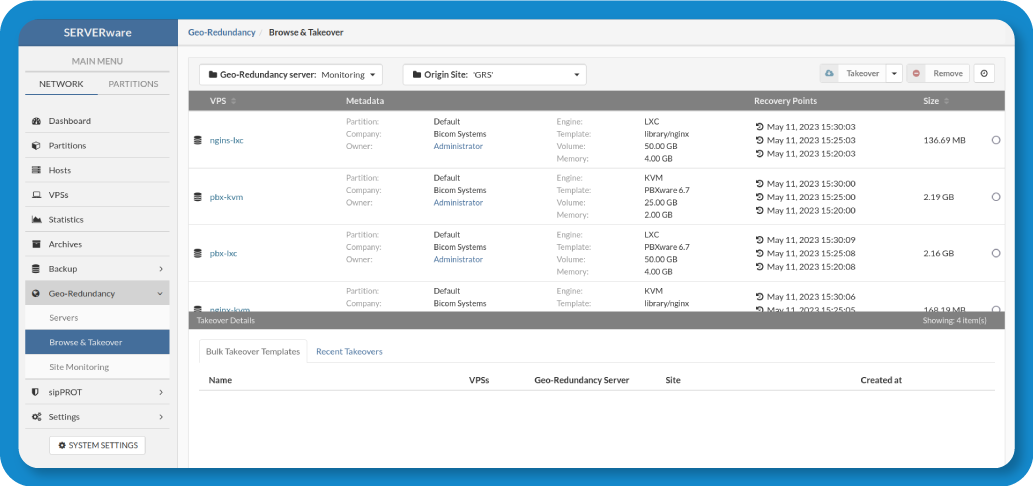Open the gear settings button top right

coord(984,74)
